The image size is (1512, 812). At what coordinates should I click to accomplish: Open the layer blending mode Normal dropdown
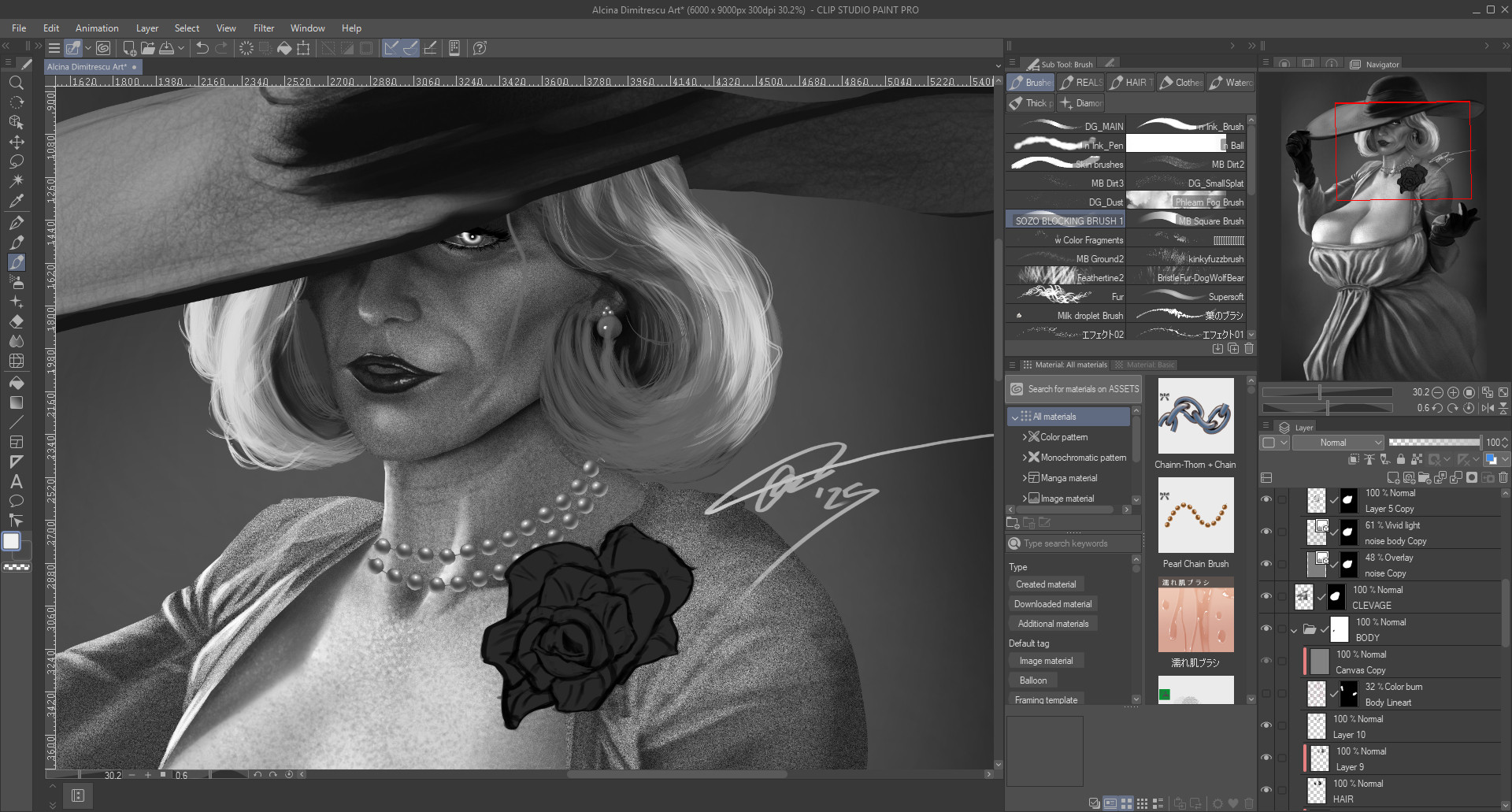point(1338,443)
